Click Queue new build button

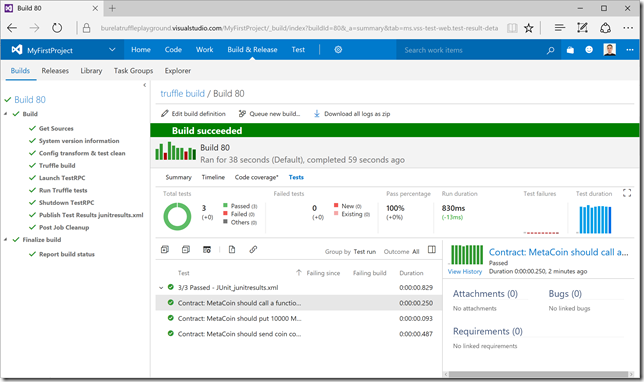pyautogui.click(x=269, y=114)
